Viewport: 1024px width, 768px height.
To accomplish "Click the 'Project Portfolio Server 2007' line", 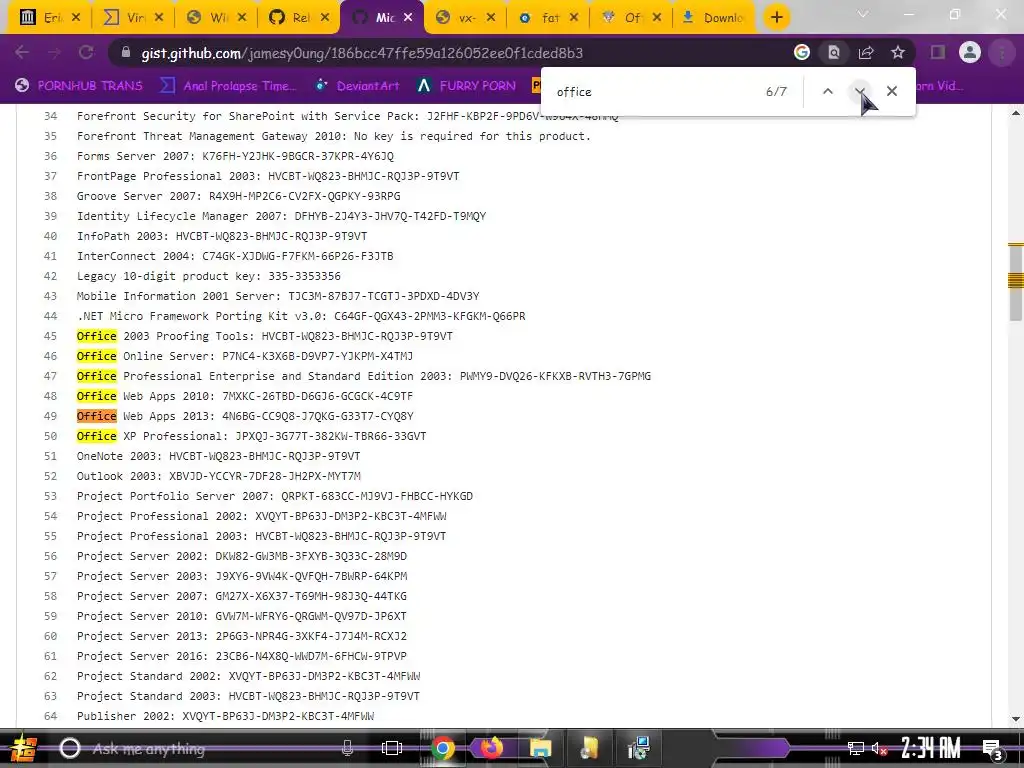I will pyautogui.click(x=275, y=496).
